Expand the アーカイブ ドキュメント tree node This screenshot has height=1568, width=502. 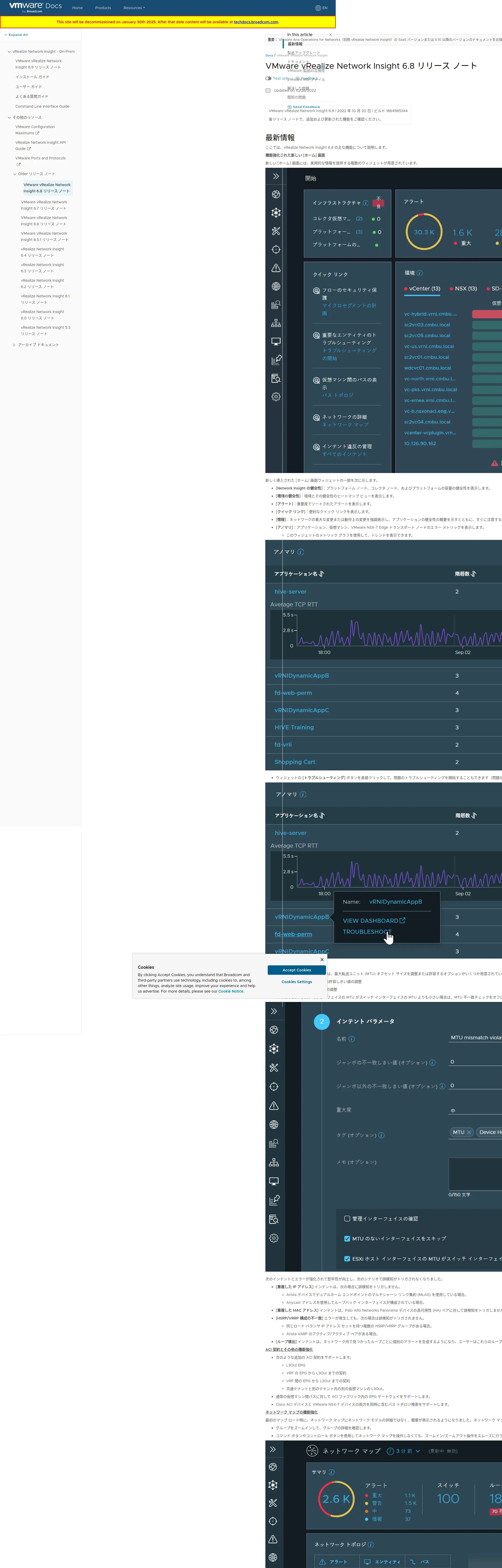click(14, 345)
